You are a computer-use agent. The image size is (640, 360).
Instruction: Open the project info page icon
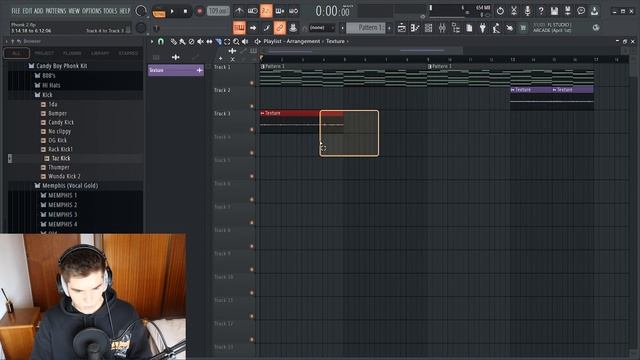(x=469, y=28)
